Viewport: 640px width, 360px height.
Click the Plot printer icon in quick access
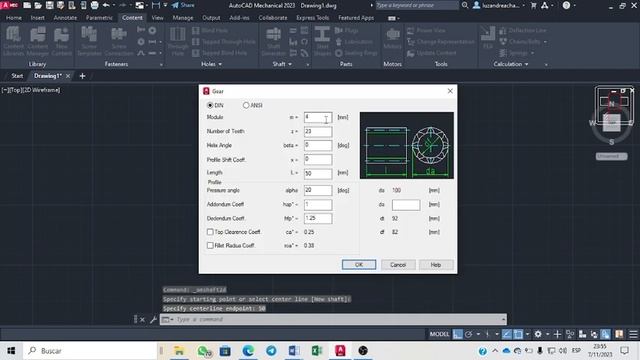point(95,5)
